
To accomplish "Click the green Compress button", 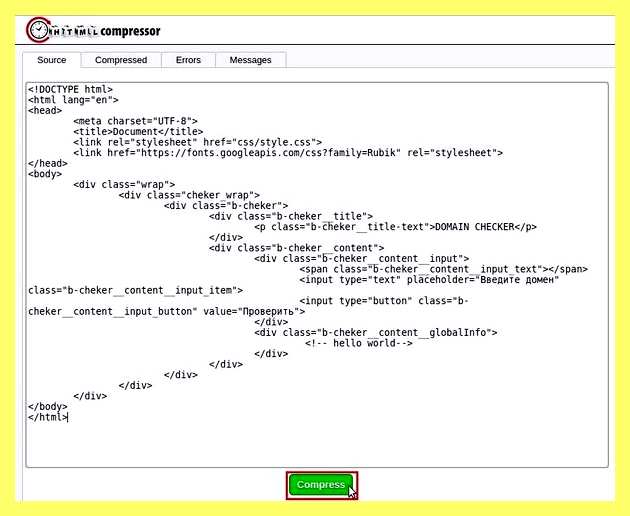I will [321, 485].
